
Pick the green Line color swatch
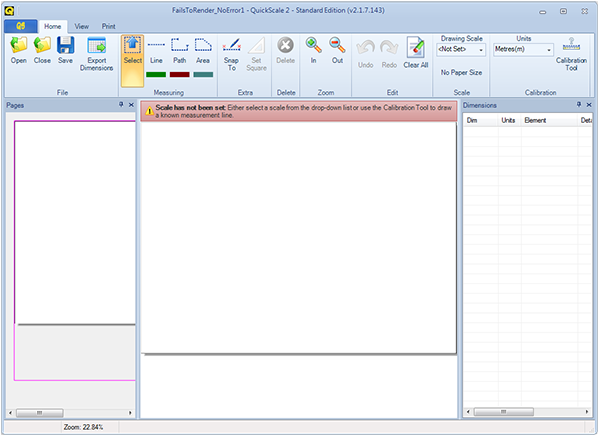(156, 75)
